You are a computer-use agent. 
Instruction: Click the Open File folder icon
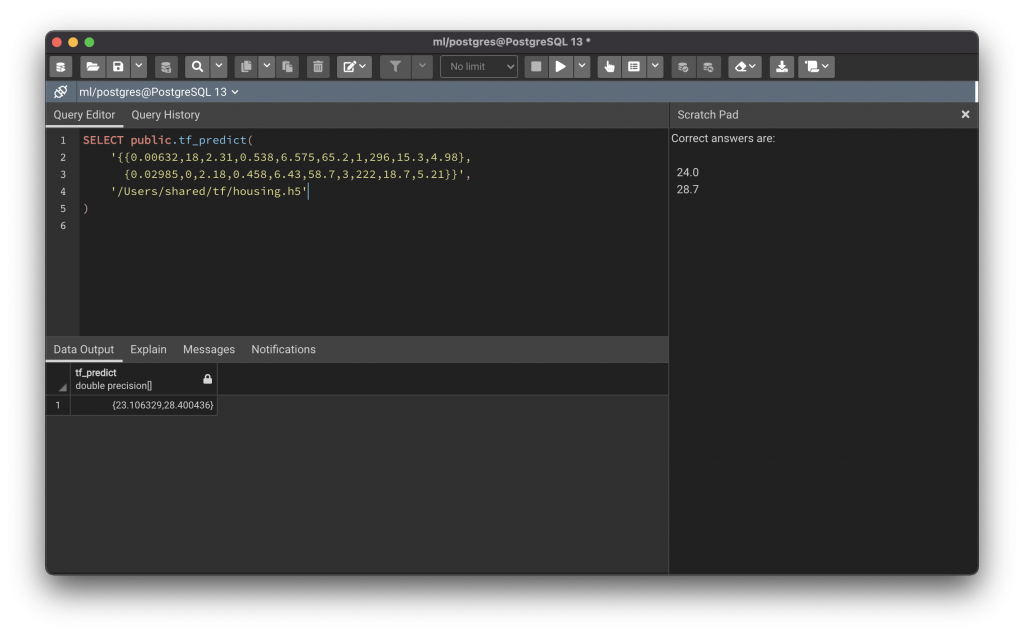click(93, 67)
